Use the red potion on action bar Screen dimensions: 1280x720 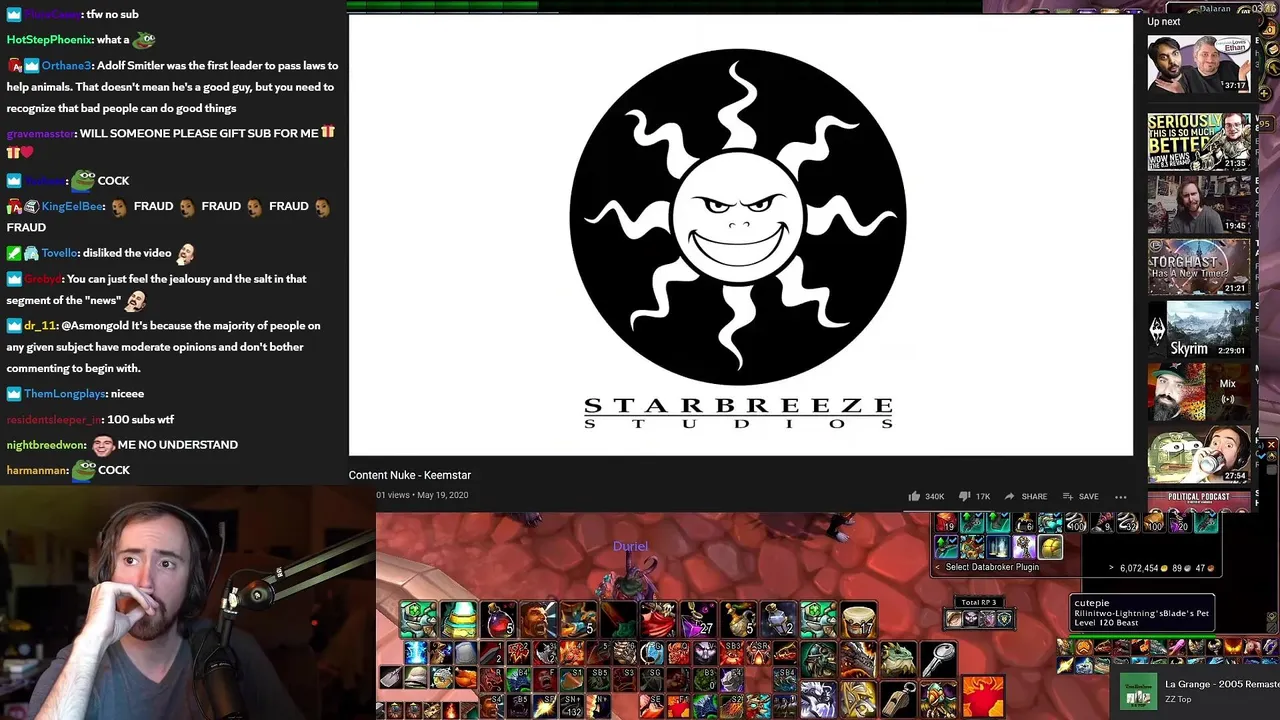pos(499,620)
